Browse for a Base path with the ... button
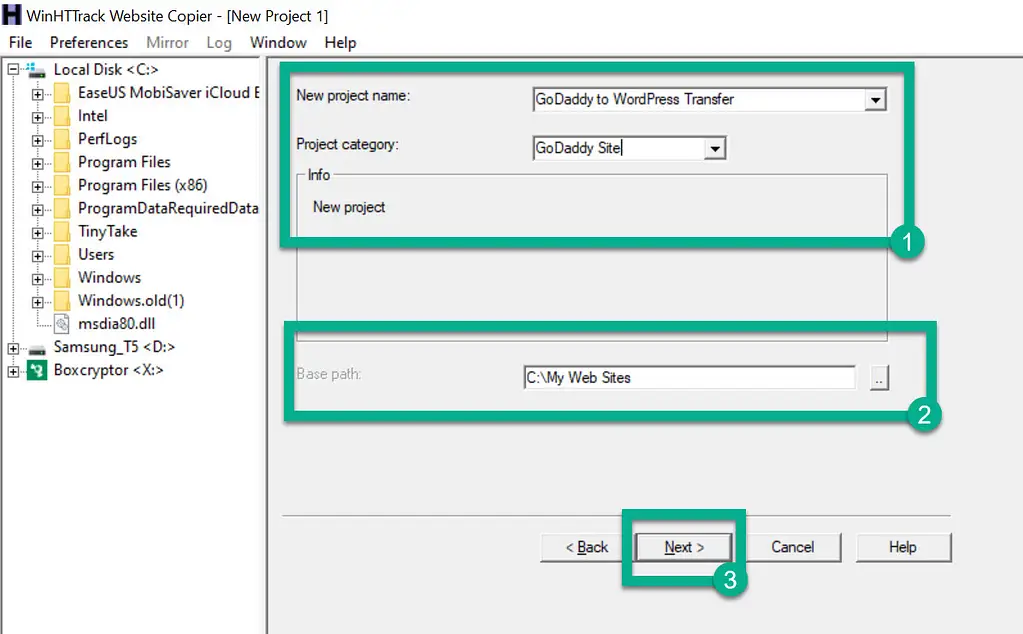This screenshot has height=634, width=1023. [879, 377]
